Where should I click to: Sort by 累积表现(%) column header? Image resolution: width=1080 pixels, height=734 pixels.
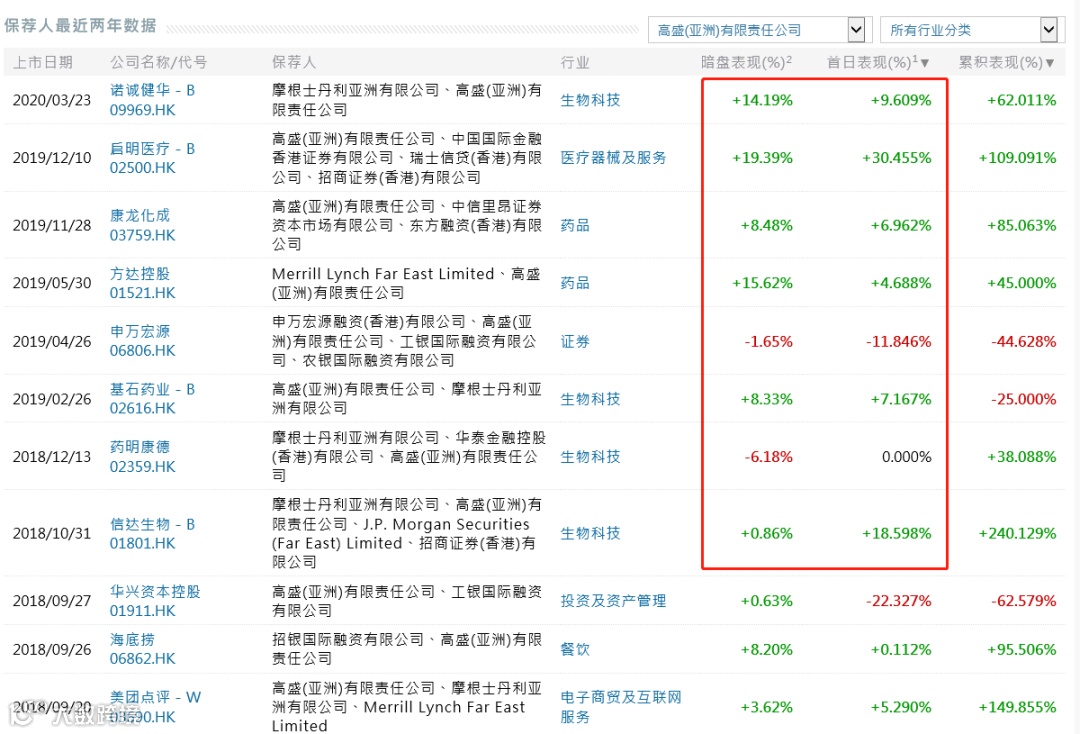pyautogui.click(x=1006, y=63)
